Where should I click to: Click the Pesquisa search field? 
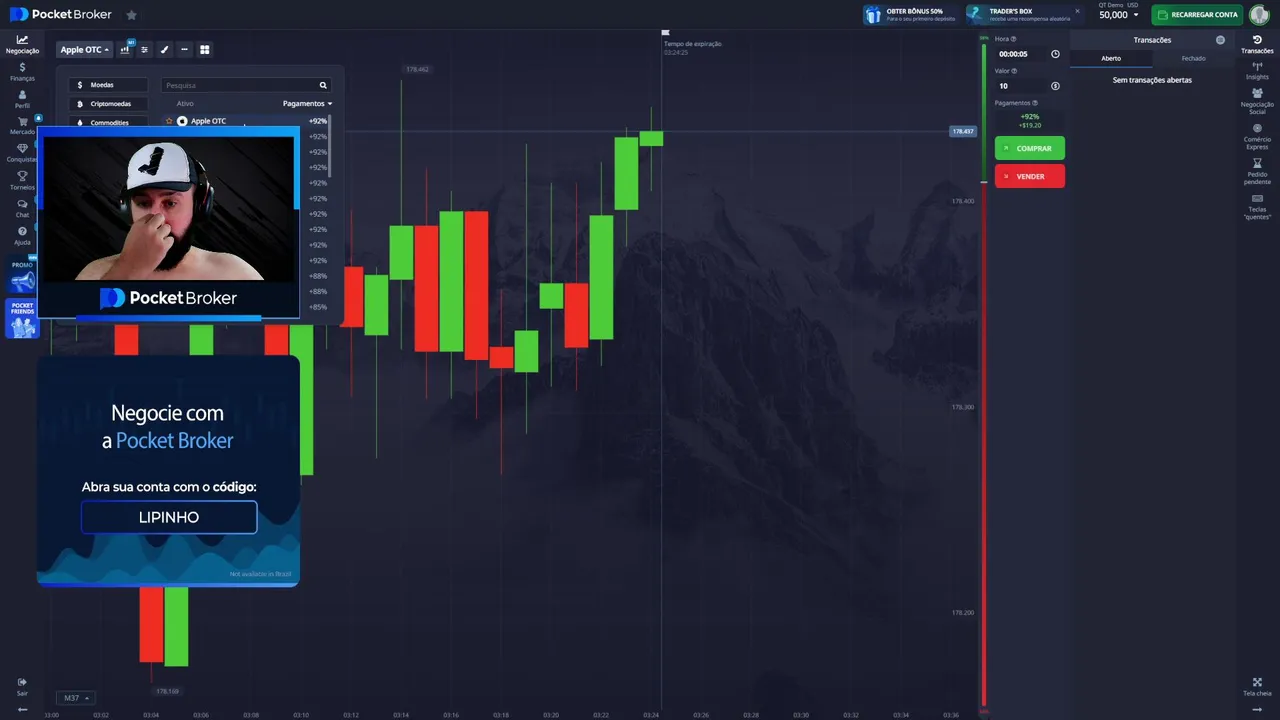point(240,85)
